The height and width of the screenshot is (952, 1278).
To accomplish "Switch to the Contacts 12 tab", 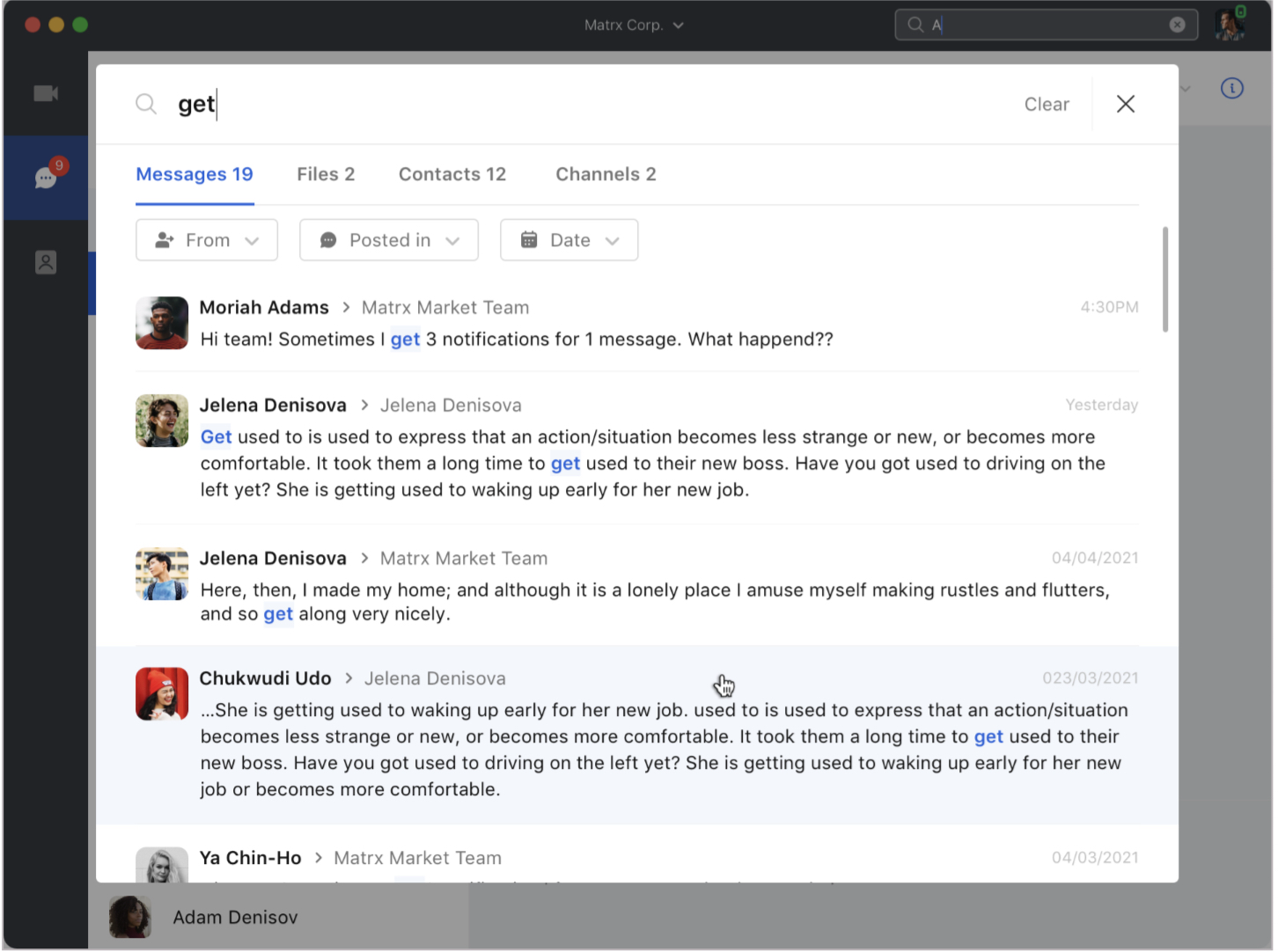I will click(x=452, y=174).
